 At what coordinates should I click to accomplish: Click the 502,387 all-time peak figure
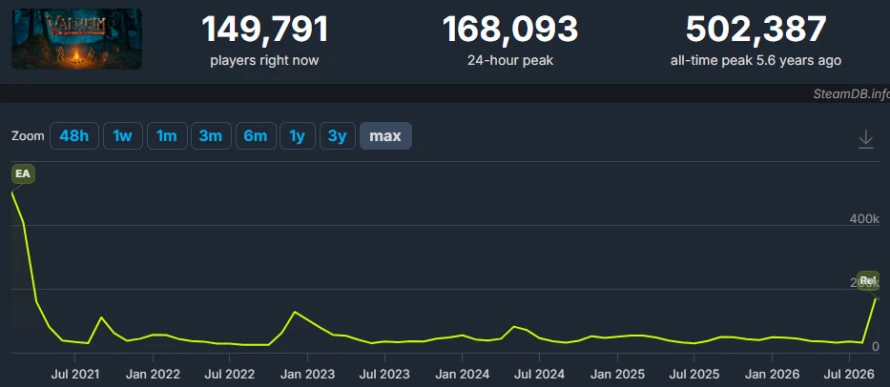(756, 30)
